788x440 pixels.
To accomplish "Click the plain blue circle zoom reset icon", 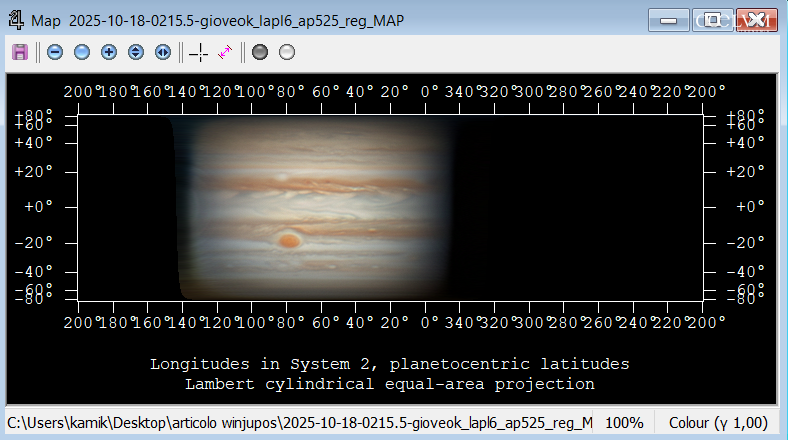I will (x=82, y=52).
